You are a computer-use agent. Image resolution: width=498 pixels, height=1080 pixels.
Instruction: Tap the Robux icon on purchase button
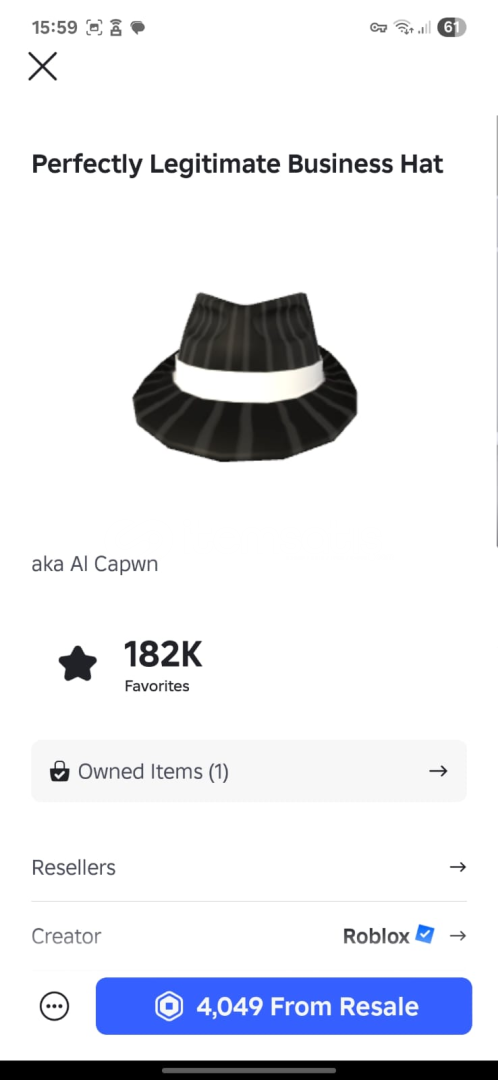[x=169, y=1006]
